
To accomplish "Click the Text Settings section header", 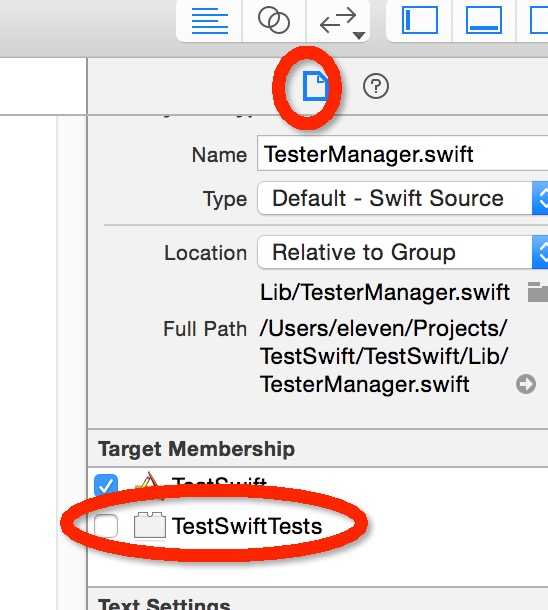I will tap(164, 603).
